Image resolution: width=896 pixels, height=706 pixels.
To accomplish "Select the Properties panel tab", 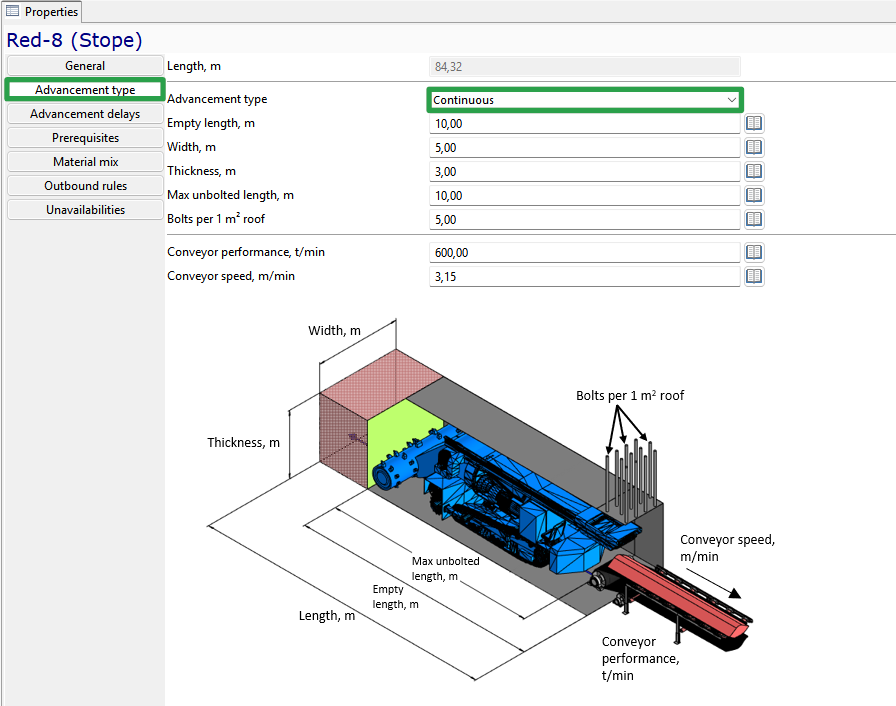I will pos(42,11).
